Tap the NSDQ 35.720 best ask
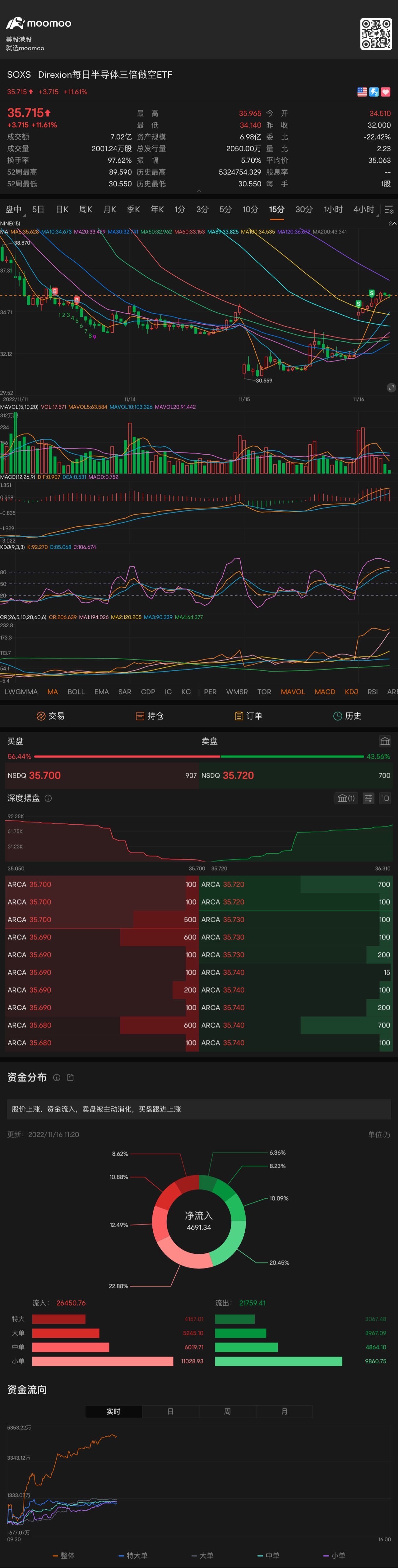 pos(296,775)
